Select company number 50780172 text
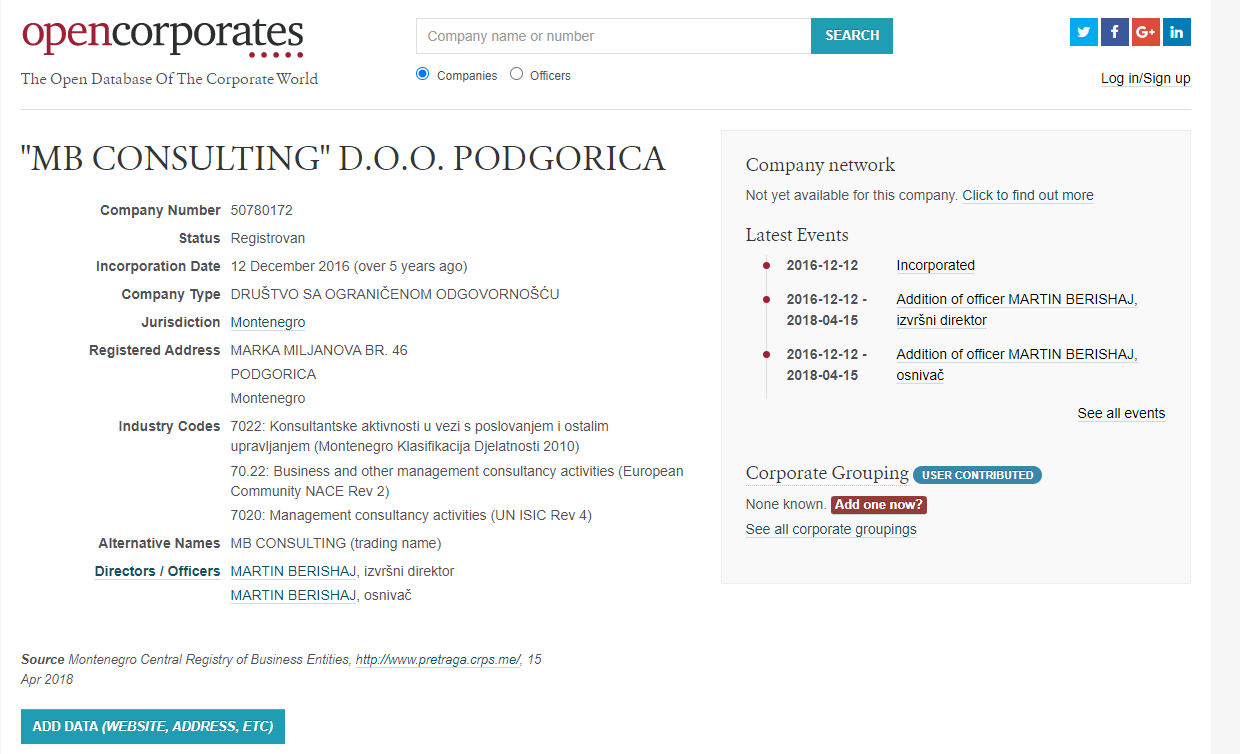This screenshot has height=754, width=1240. (262, 210)
